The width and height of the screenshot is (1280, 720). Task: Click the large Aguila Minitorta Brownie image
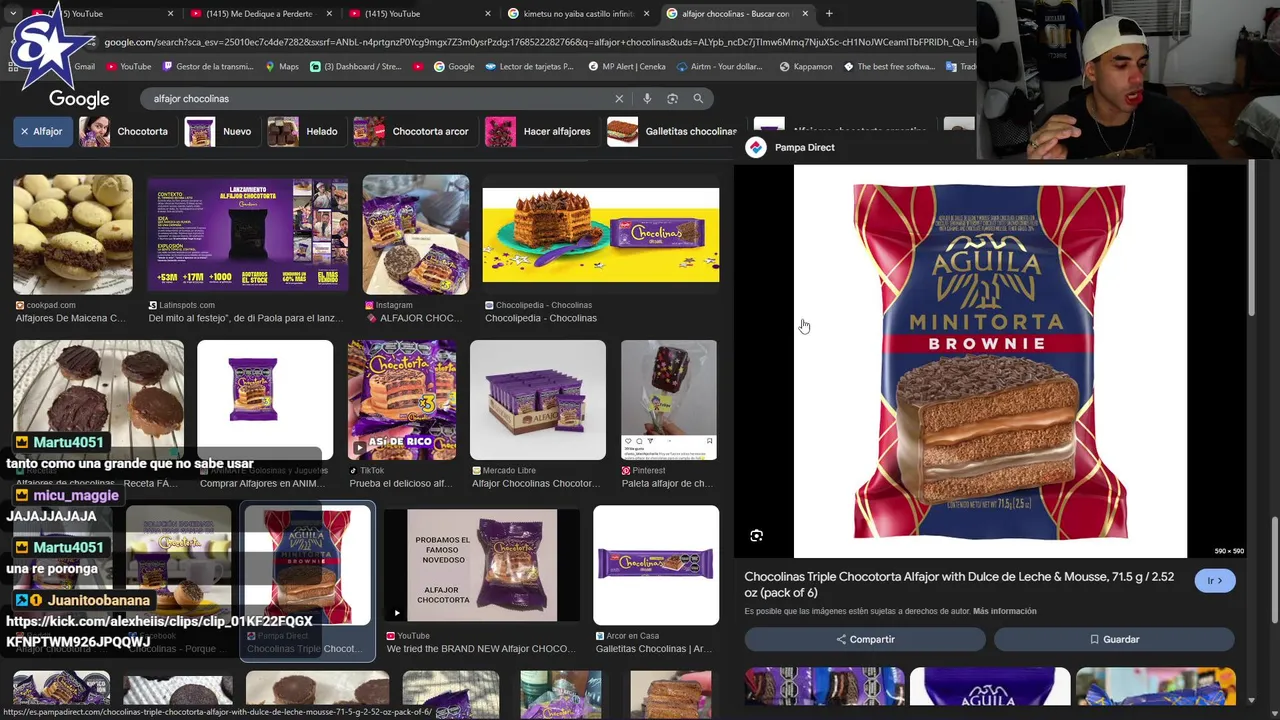[x=990, y=361]
